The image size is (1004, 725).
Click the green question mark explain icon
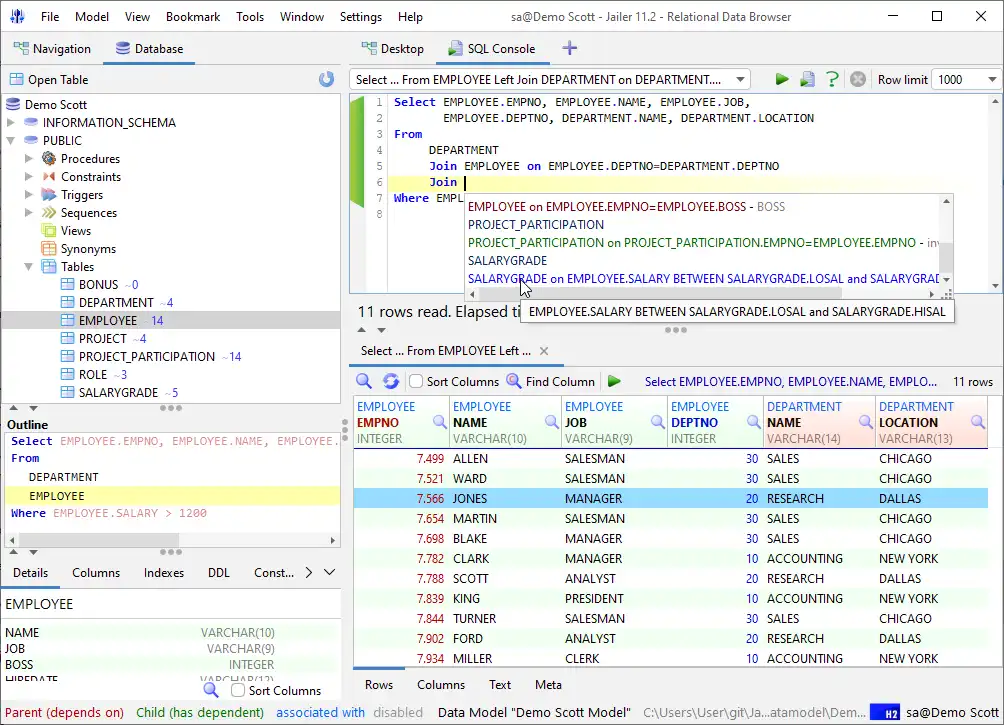[x=832, y=80]
